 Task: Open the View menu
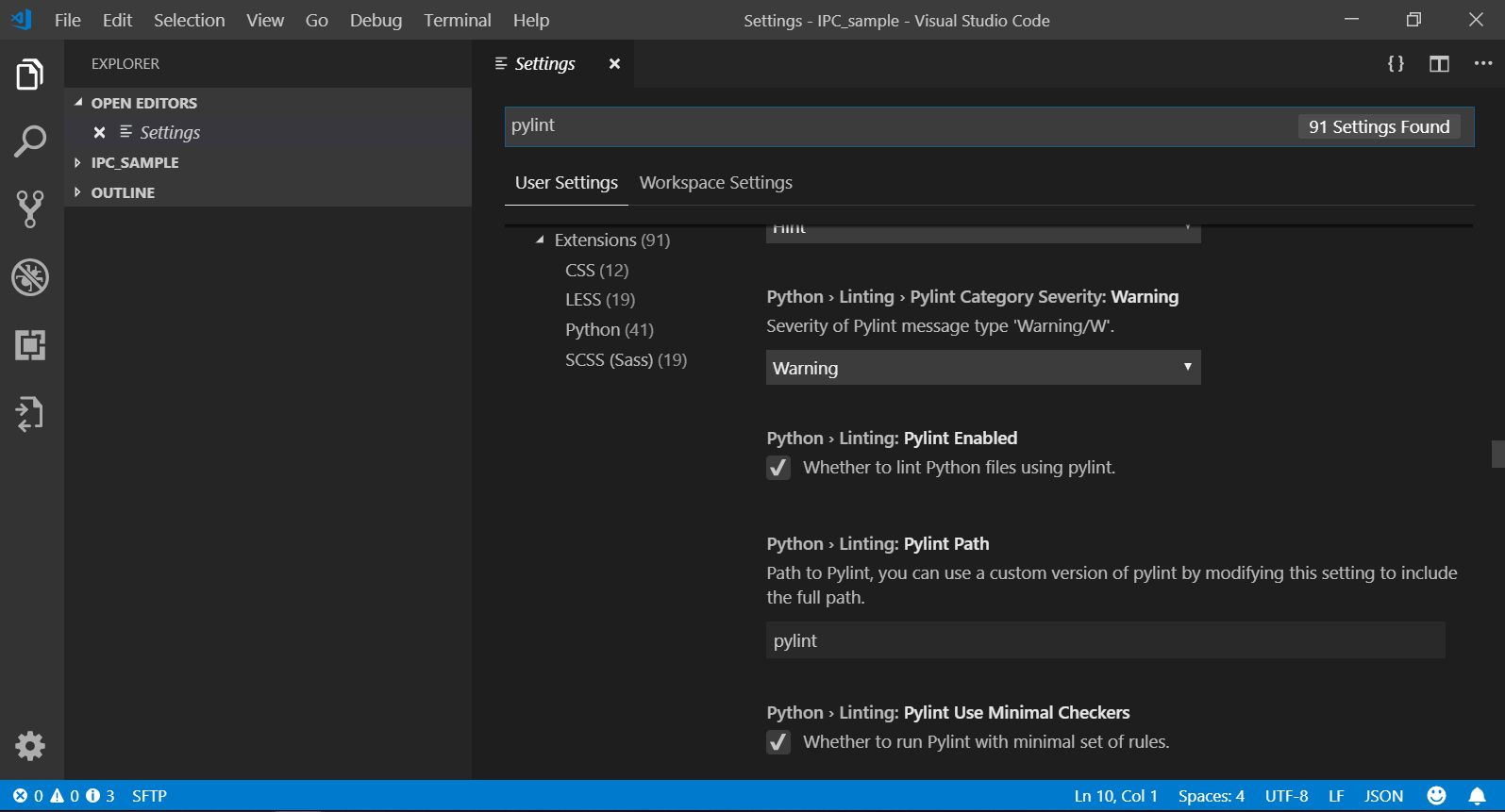(x=265, y=20)
